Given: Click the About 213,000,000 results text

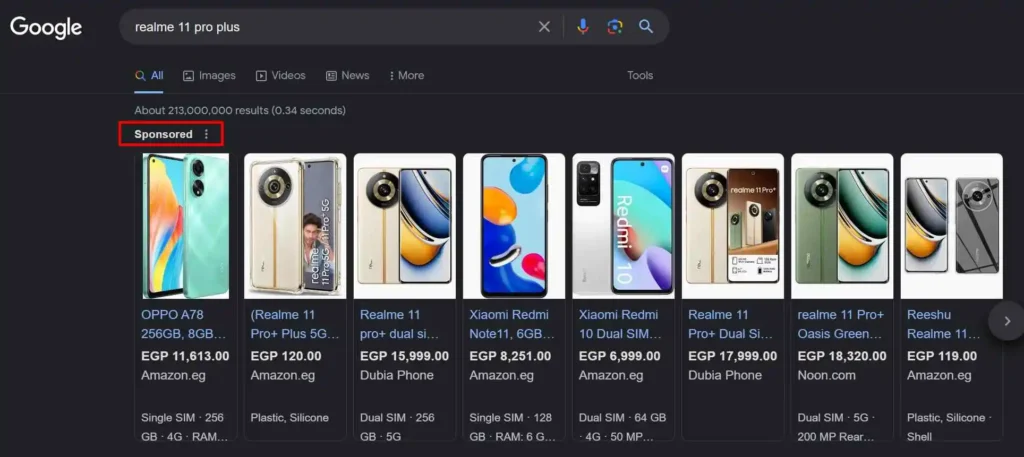Looking at the screenshot, I should point(240,110).
